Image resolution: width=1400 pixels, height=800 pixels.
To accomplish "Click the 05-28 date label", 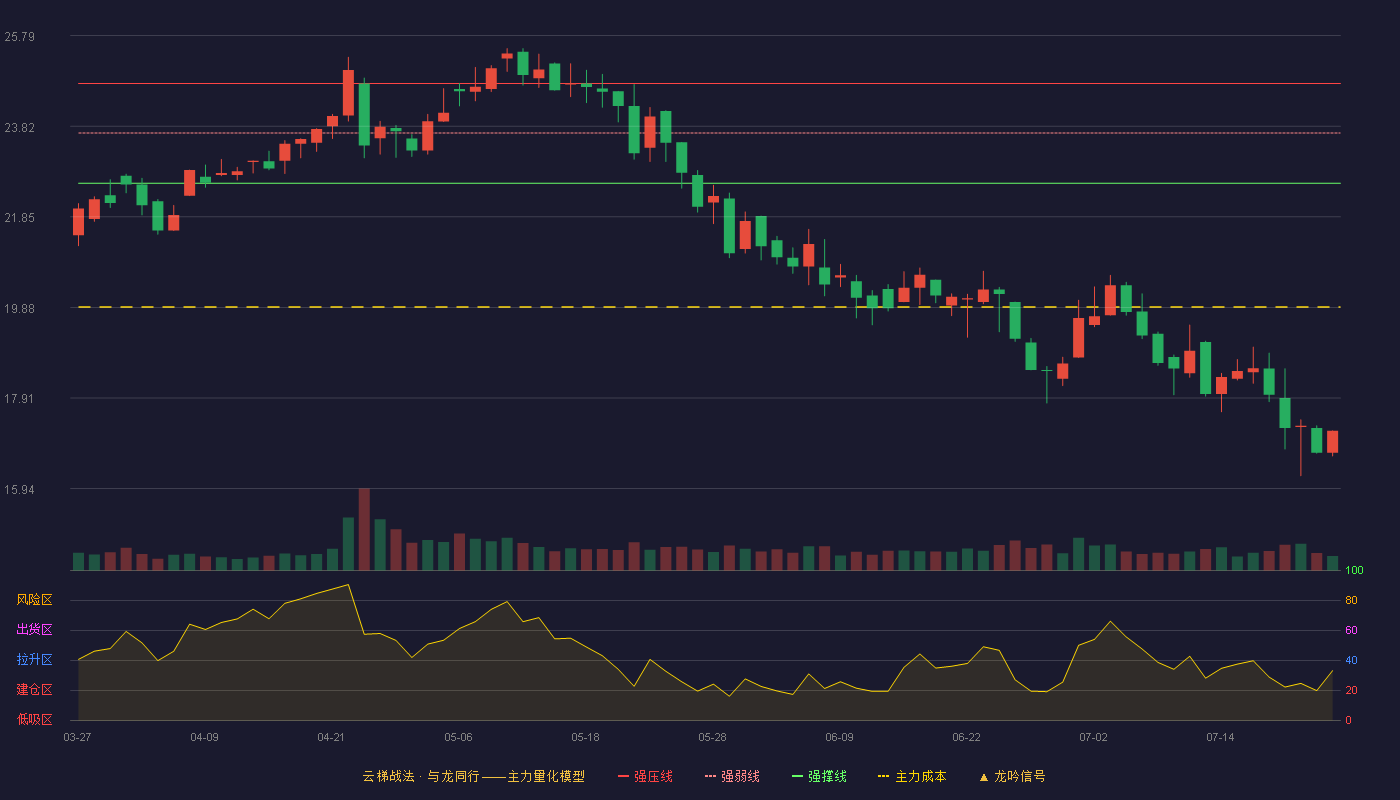I will (712, 737).
